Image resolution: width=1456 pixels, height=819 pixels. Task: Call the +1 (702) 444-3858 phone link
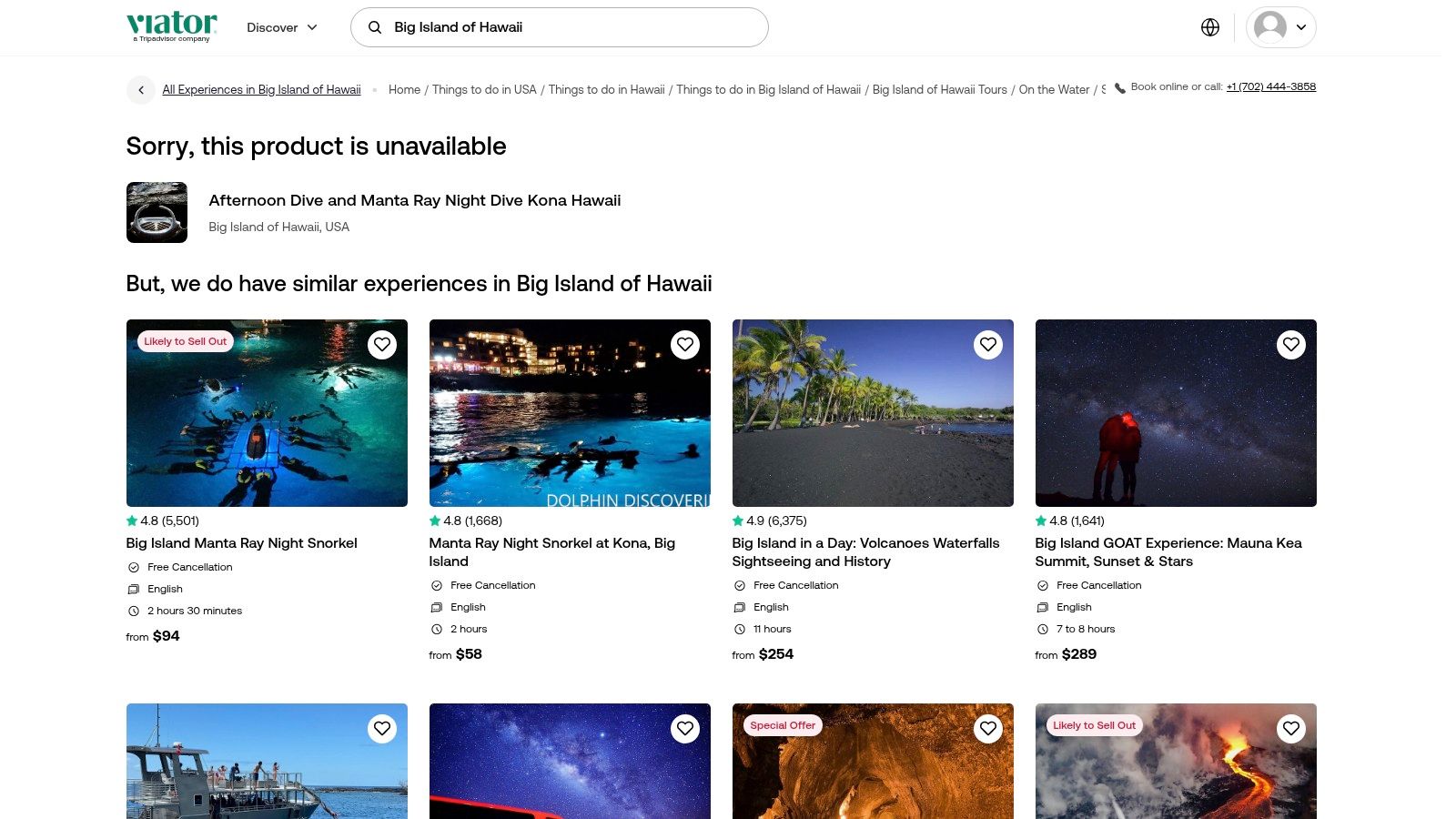[x=1270, y=87]
